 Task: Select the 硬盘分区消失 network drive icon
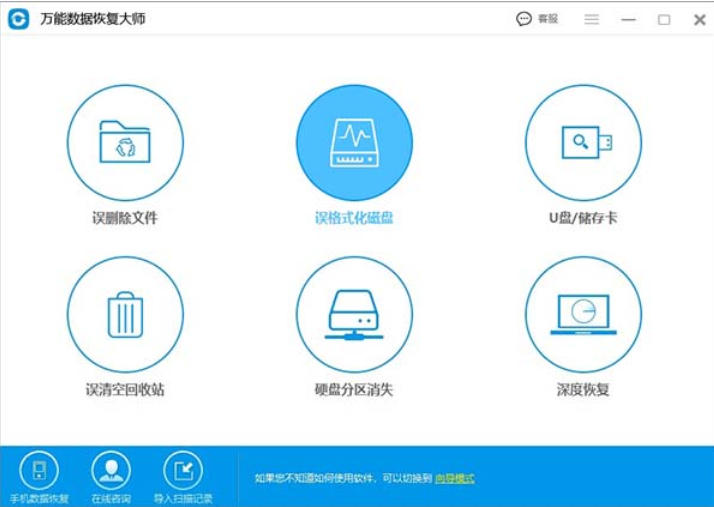pyautogui.click(x=354, y=314)
